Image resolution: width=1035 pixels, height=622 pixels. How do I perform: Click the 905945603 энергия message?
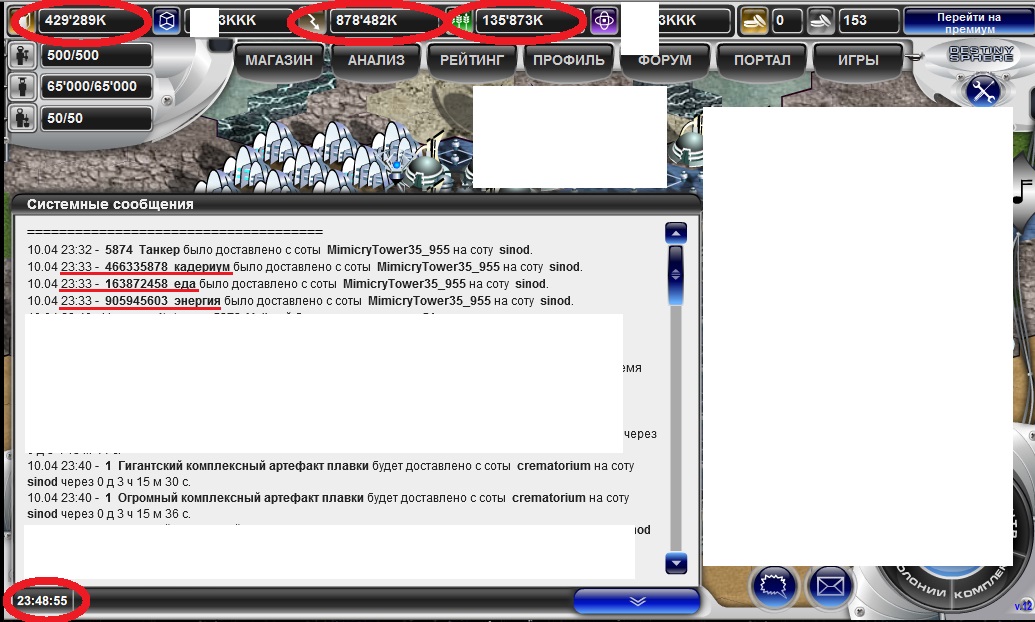(300, 301)
